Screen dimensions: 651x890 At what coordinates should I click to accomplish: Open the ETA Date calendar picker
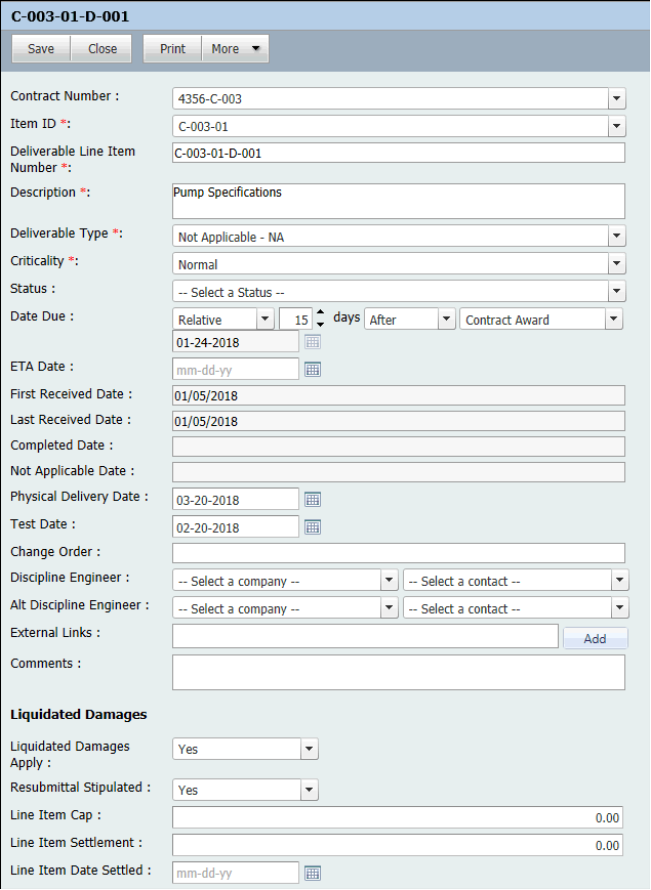(x=313, y=369)
